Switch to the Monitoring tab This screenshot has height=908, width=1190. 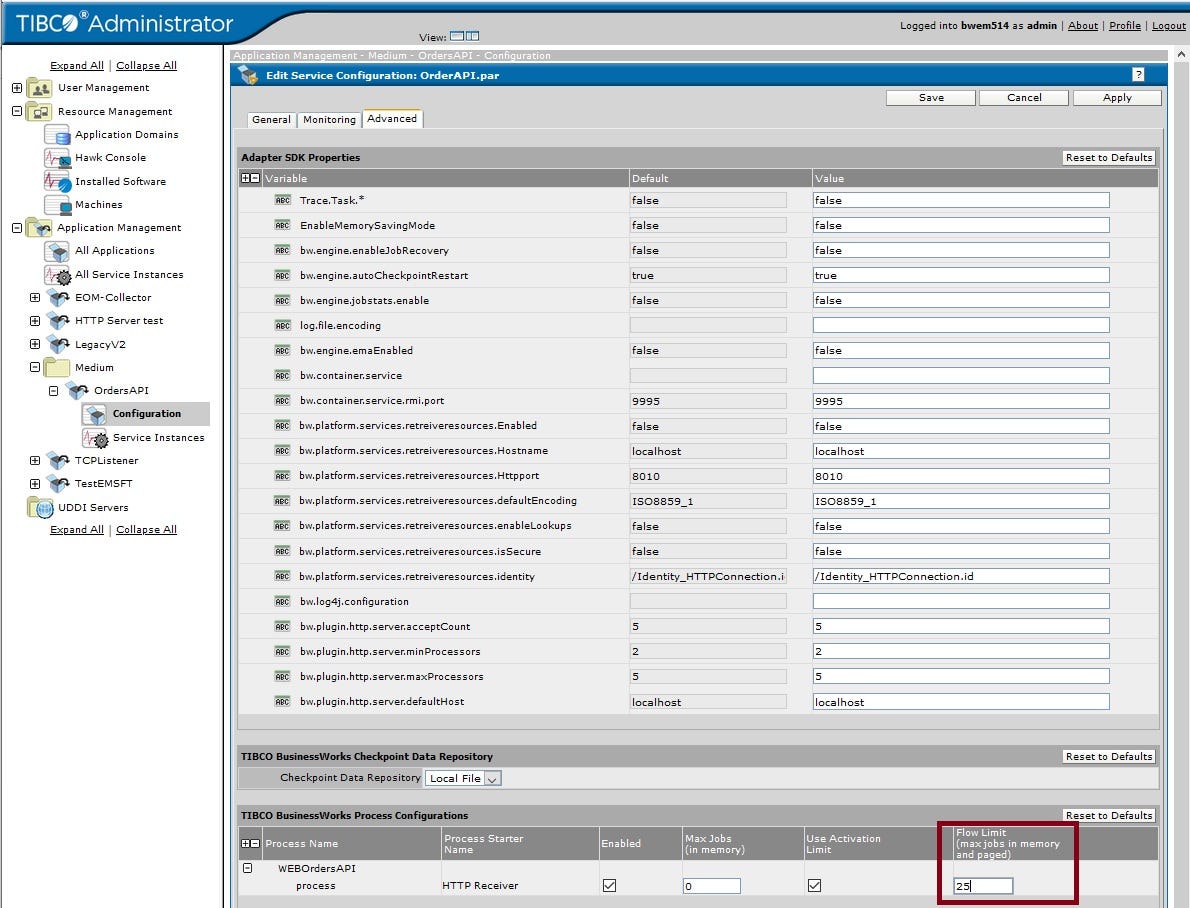point(330,118)
